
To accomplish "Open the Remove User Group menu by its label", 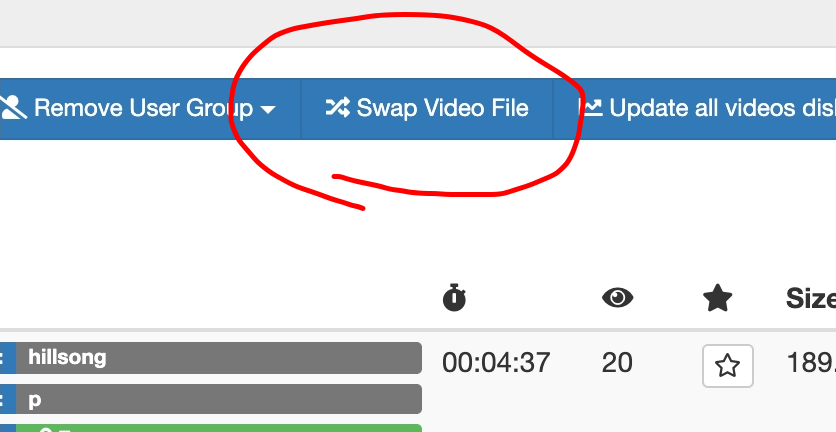I will [x=143, y=108].
